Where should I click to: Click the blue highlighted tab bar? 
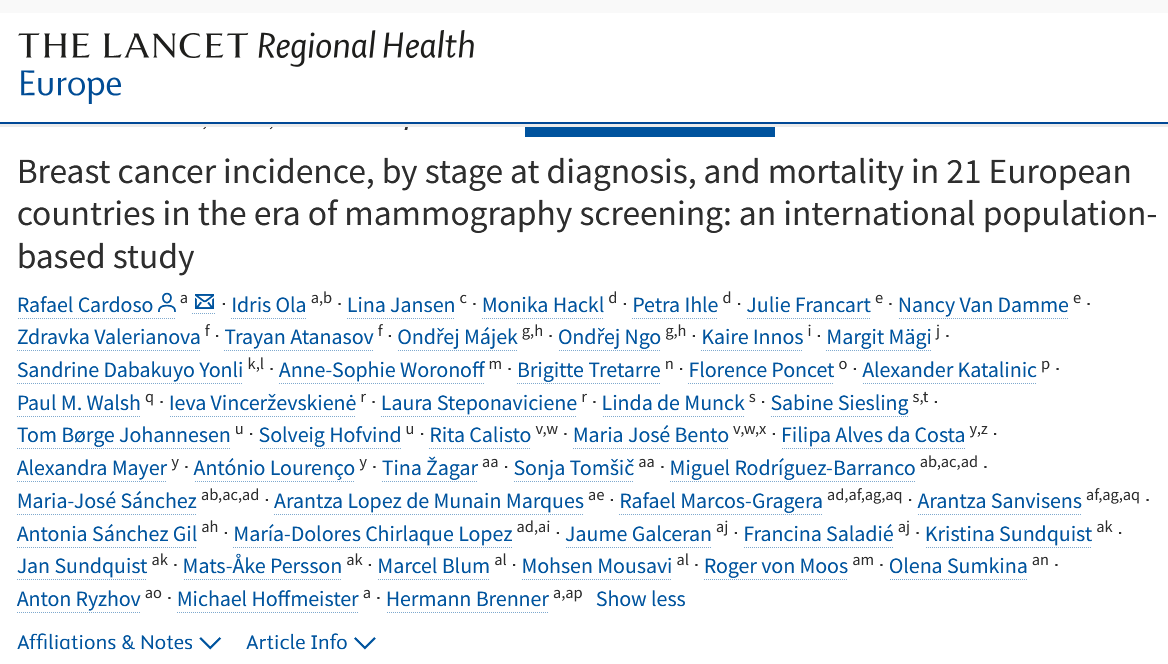649,131
